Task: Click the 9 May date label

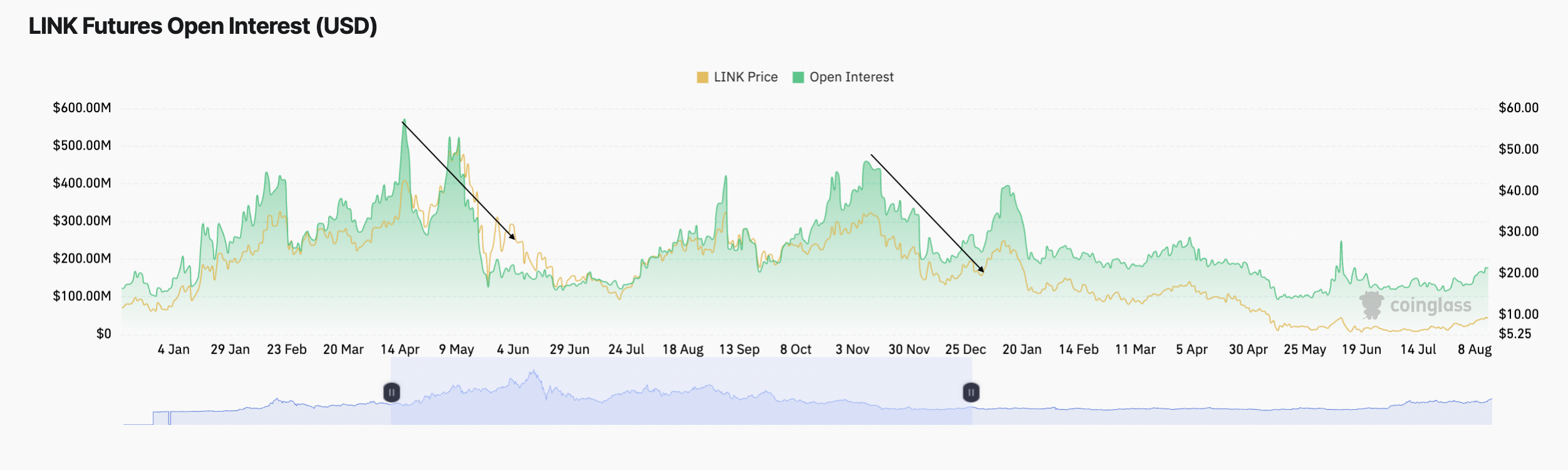Action: [x=456, y=350]
